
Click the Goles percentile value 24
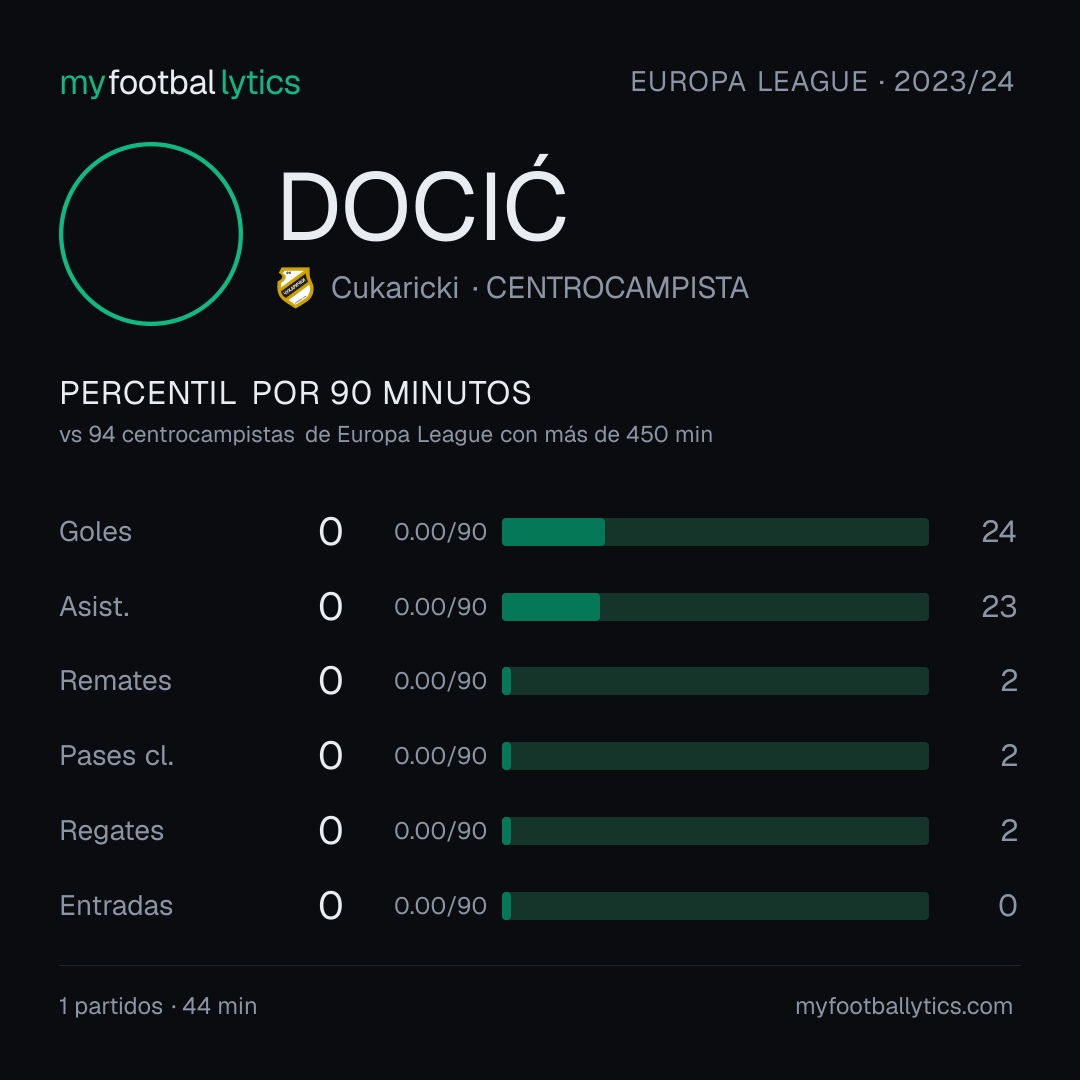point(999,532)
